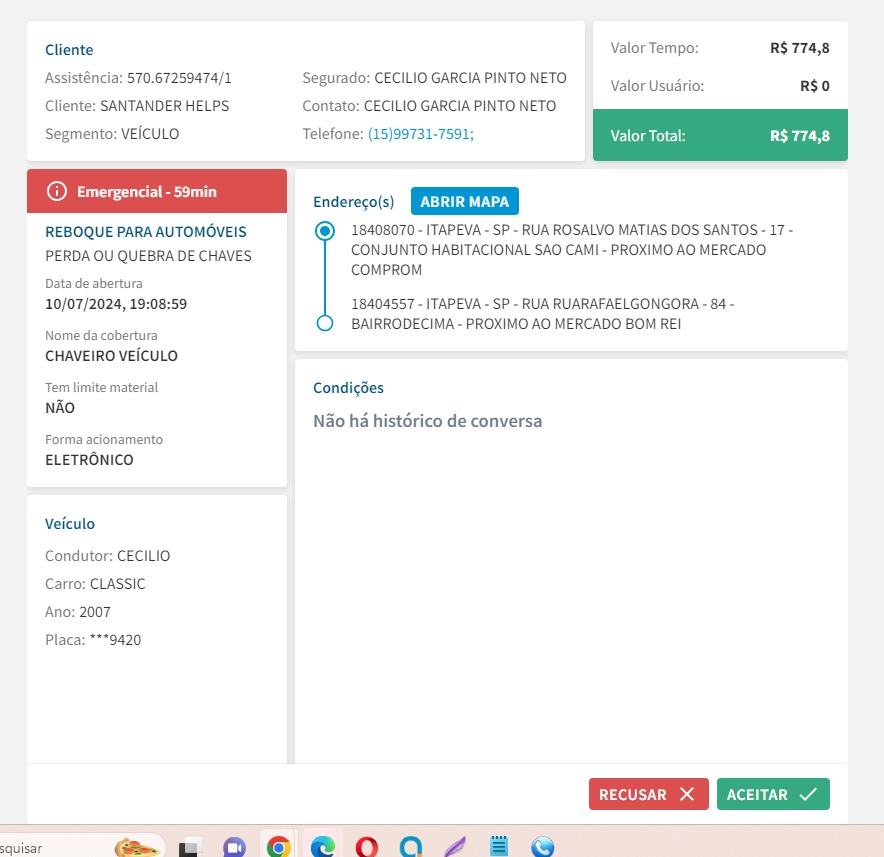Open the purple feather app in taskbar
The image size is (884, 857).
tap(455, 846)
